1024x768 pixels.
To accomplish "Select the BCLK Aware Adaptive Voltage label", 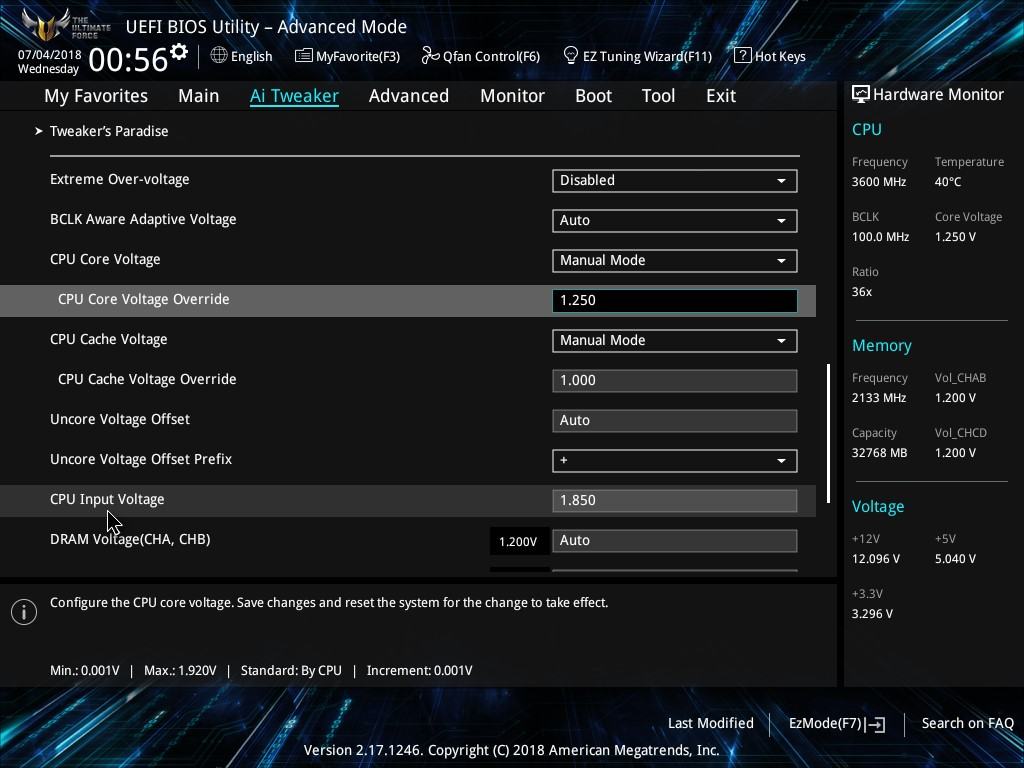I will (x=143, y=219).
